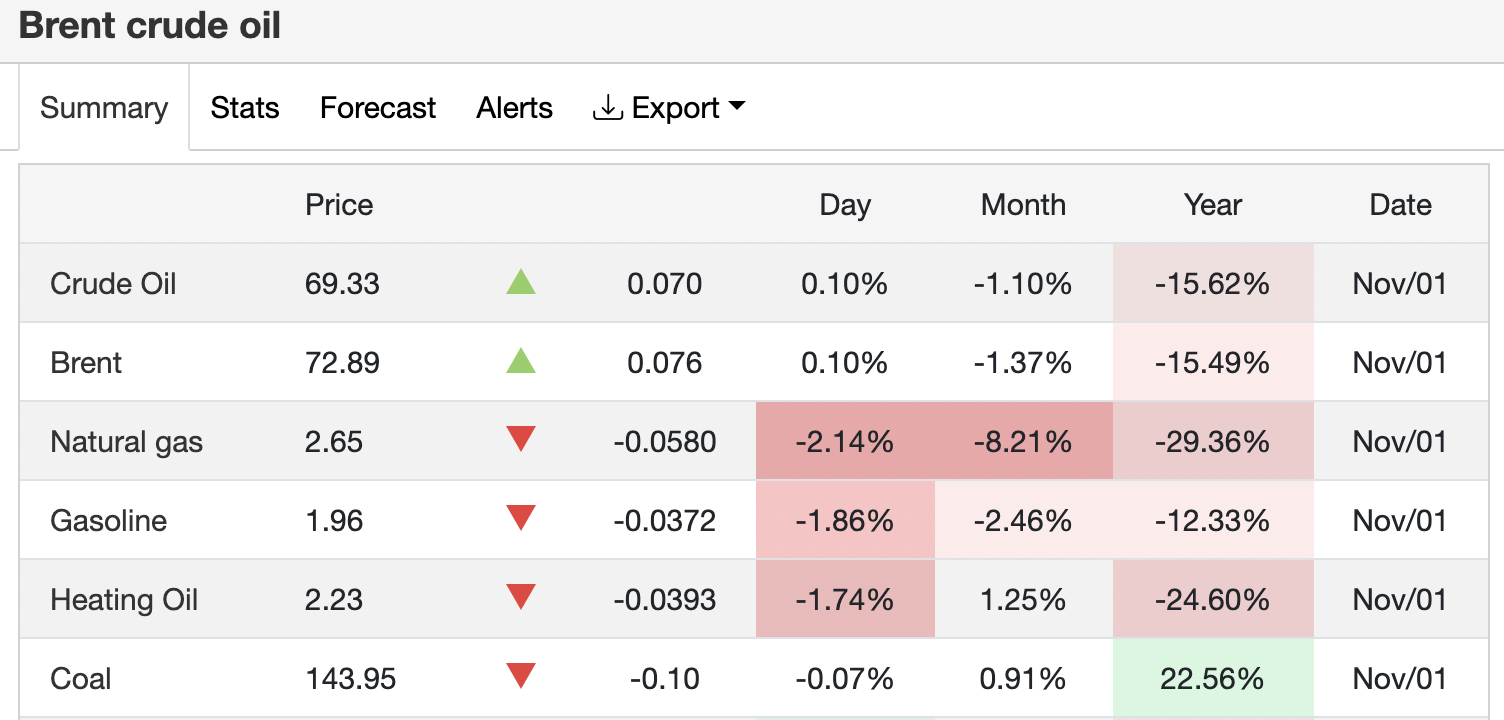Click the Month column header
Image resolution: width=1504 pixels, height=720 pixels.
(x=1023, y=205)
